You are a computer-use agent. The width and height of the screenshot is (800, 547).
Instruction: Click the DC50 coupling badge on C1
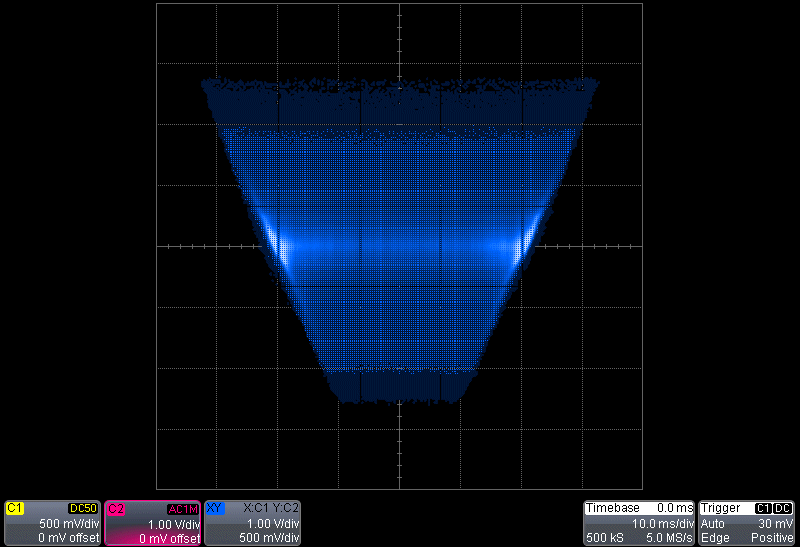[83, 508]
